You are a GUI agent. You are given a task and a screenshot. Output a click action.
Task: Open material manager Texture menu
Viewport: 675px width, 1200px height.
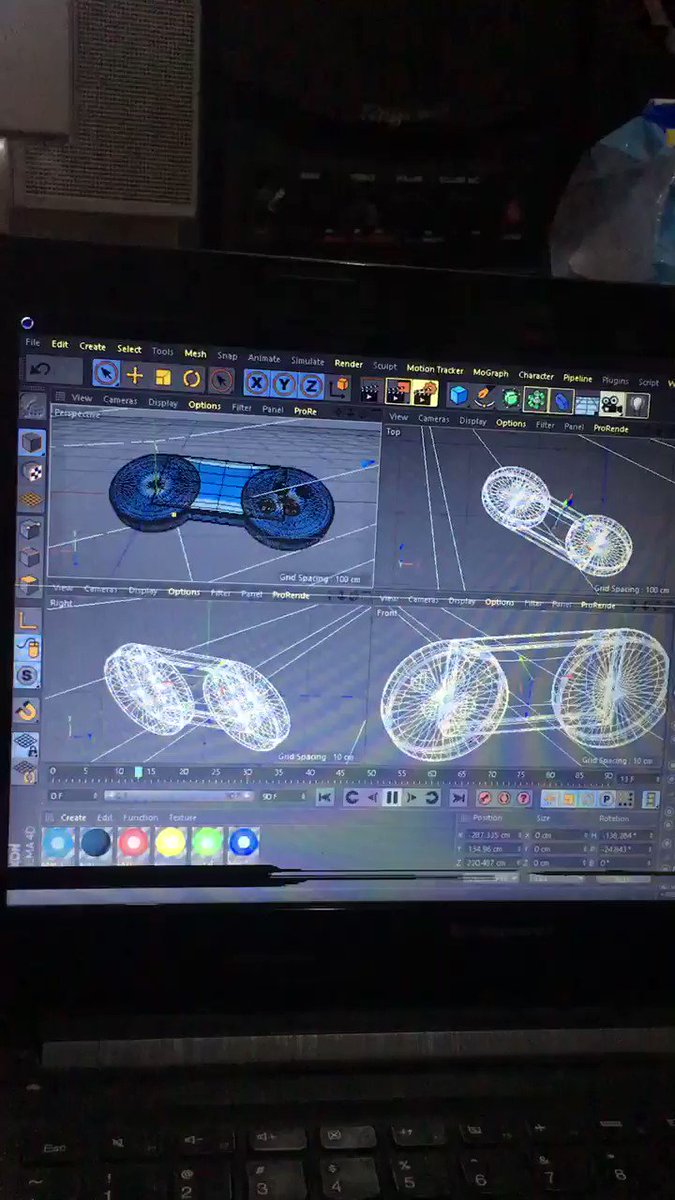(x=182, y=817)
